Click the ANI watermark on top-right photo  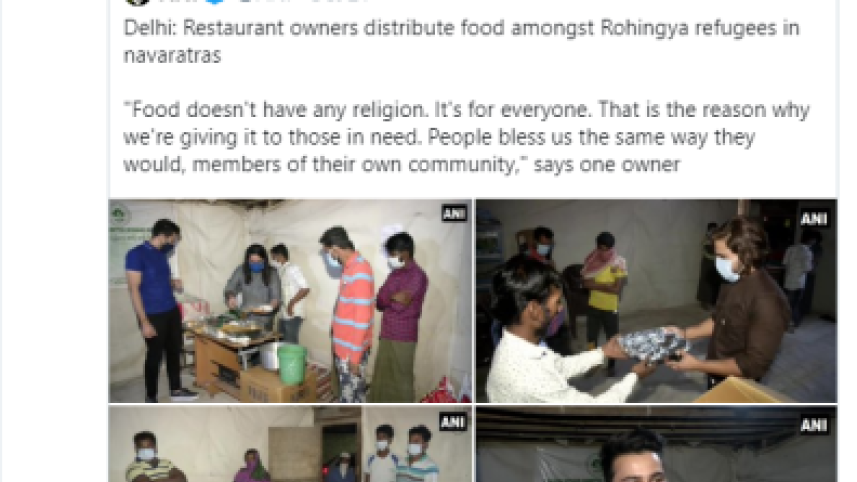click(x=814, y=219)
